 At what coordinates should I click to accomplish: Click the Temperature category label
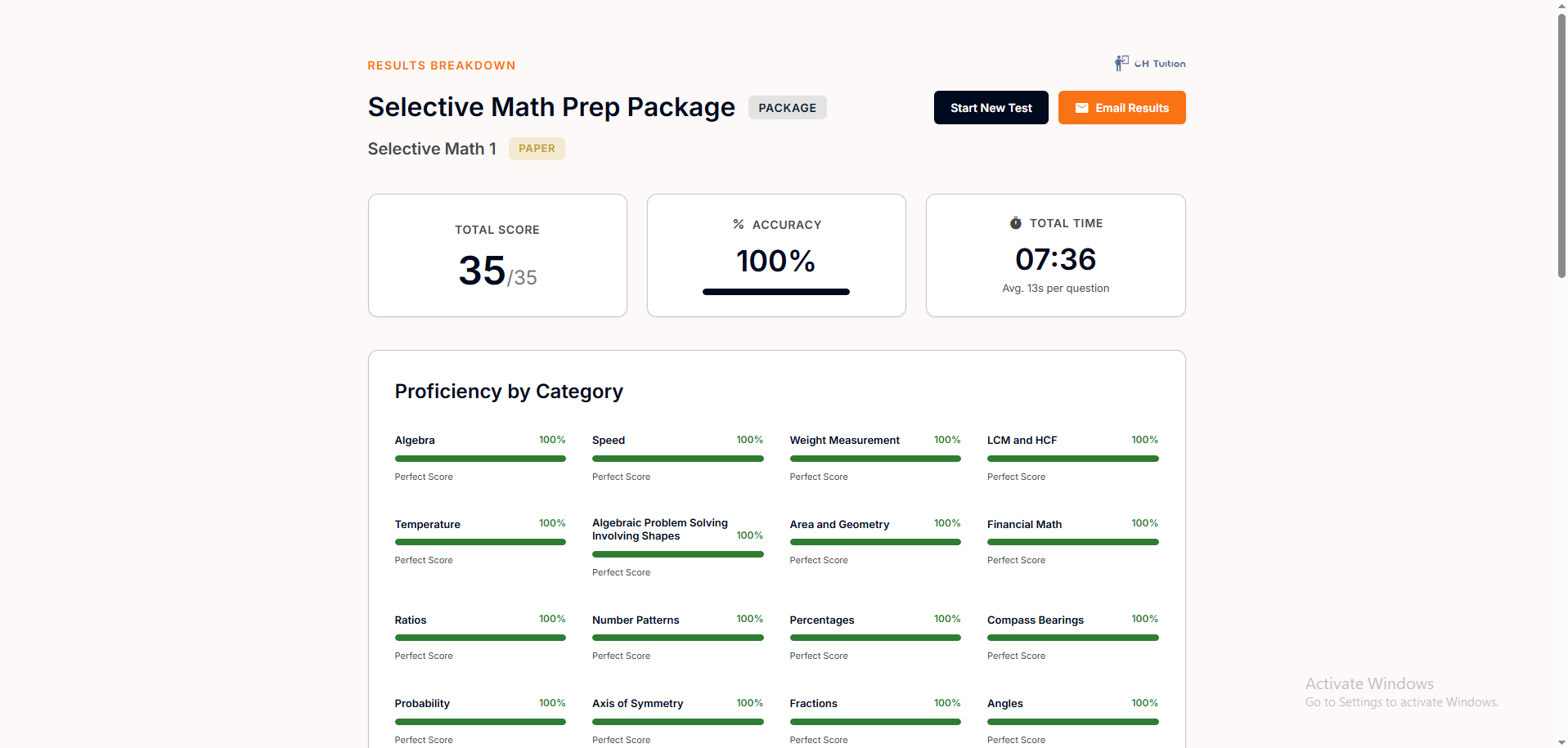(x=427, y=525)
